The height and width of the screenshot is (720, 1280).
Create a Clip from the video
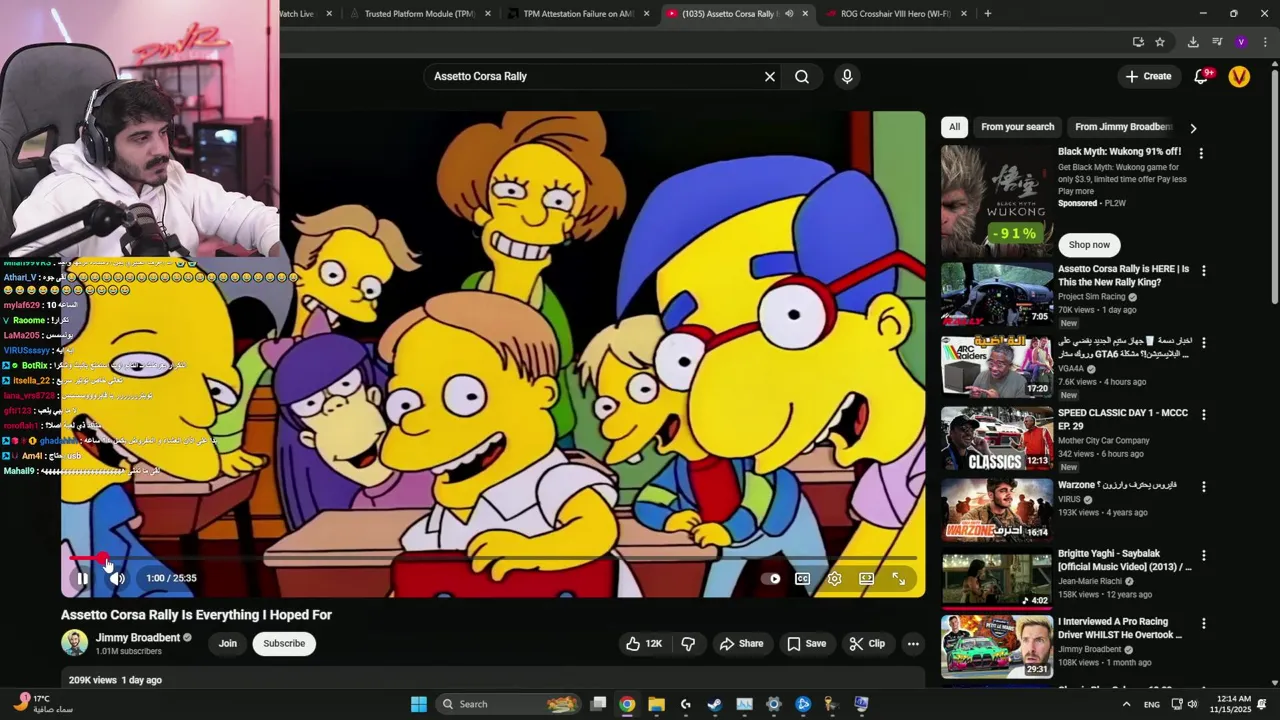pyautogui.click(x=867, y=644)
